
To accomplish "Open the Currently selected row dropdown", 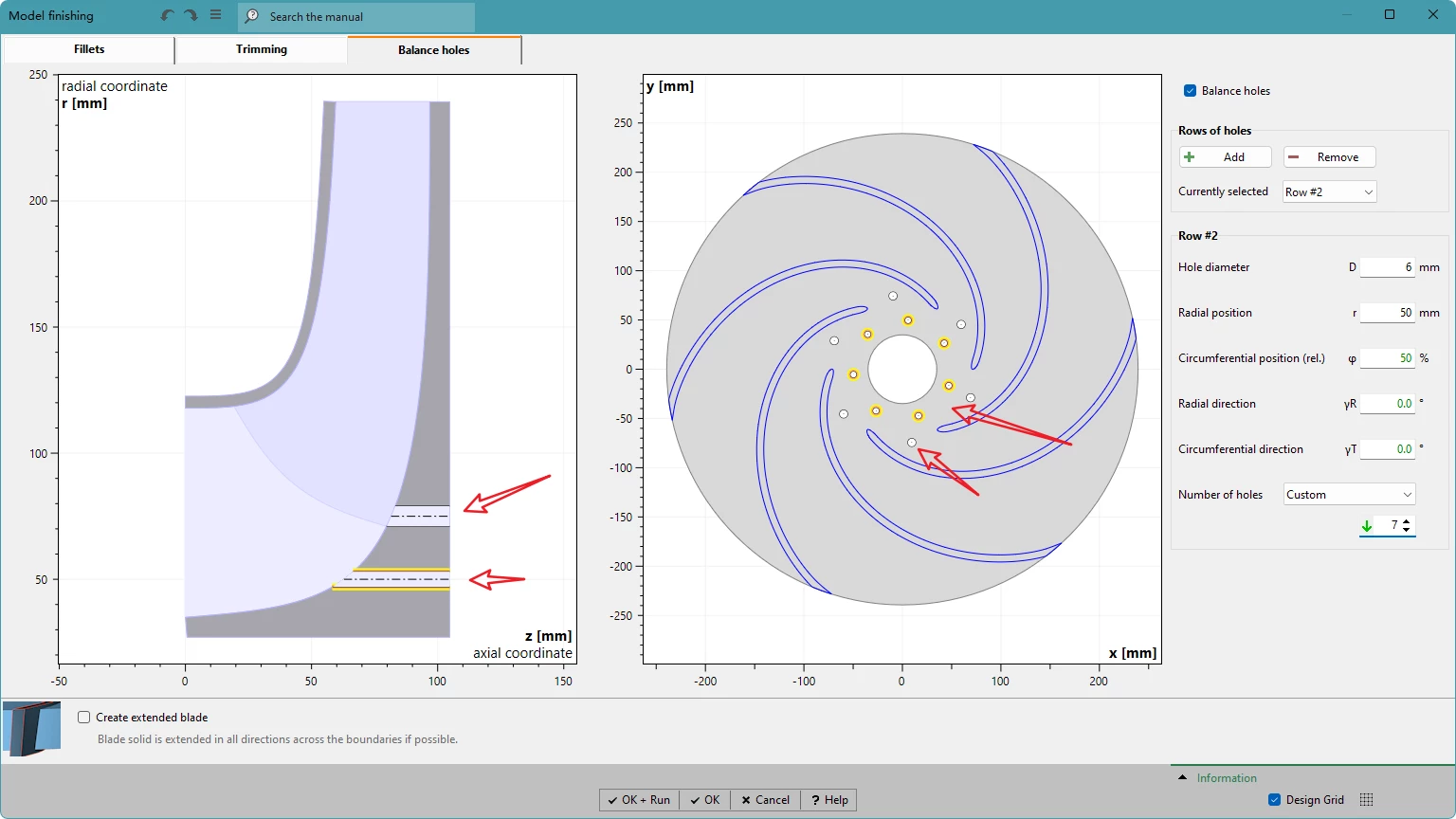I will coord(1329,191).
